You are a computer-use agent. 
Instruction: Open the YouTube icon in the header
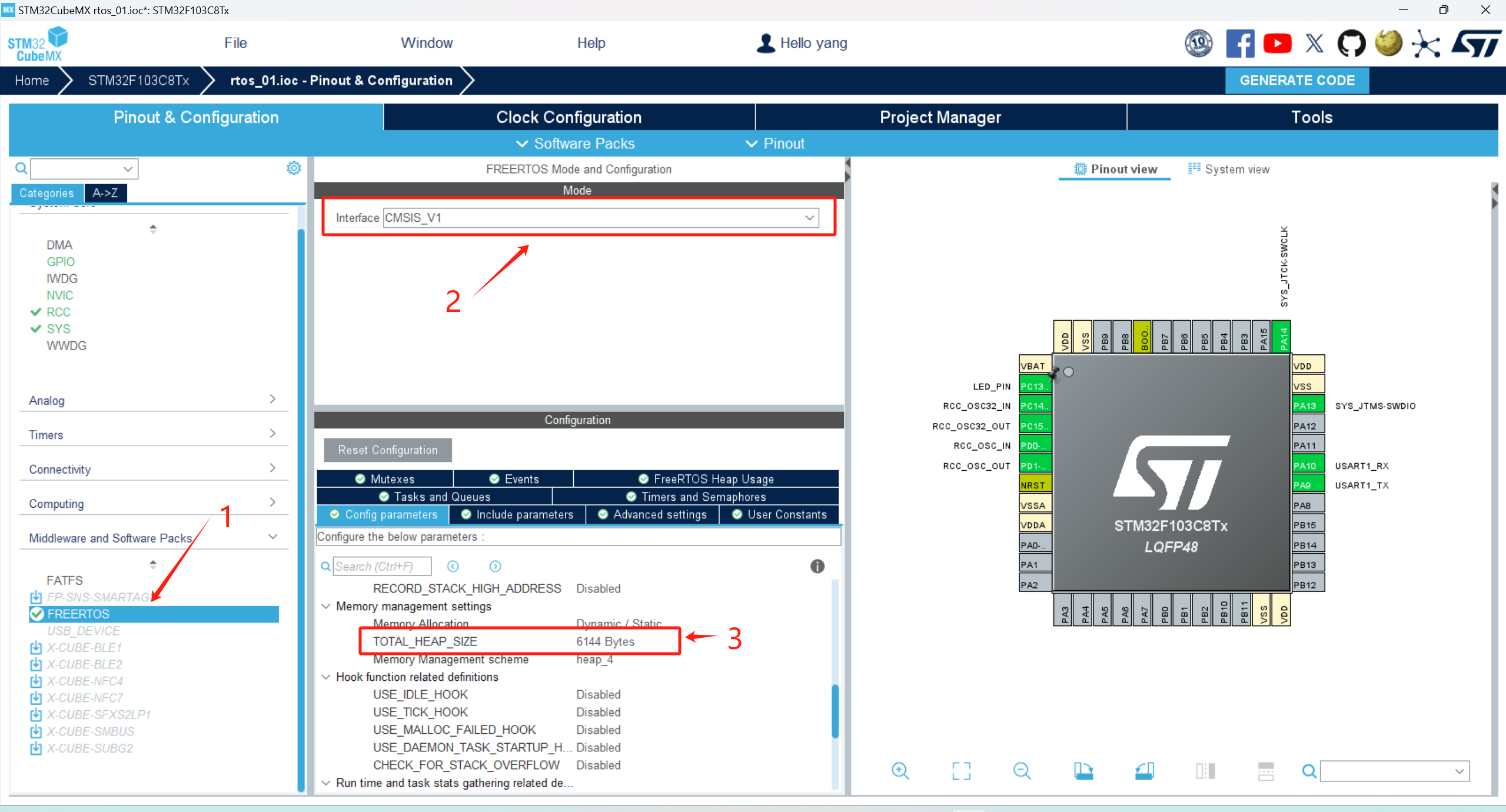[x=1277, y=44]
